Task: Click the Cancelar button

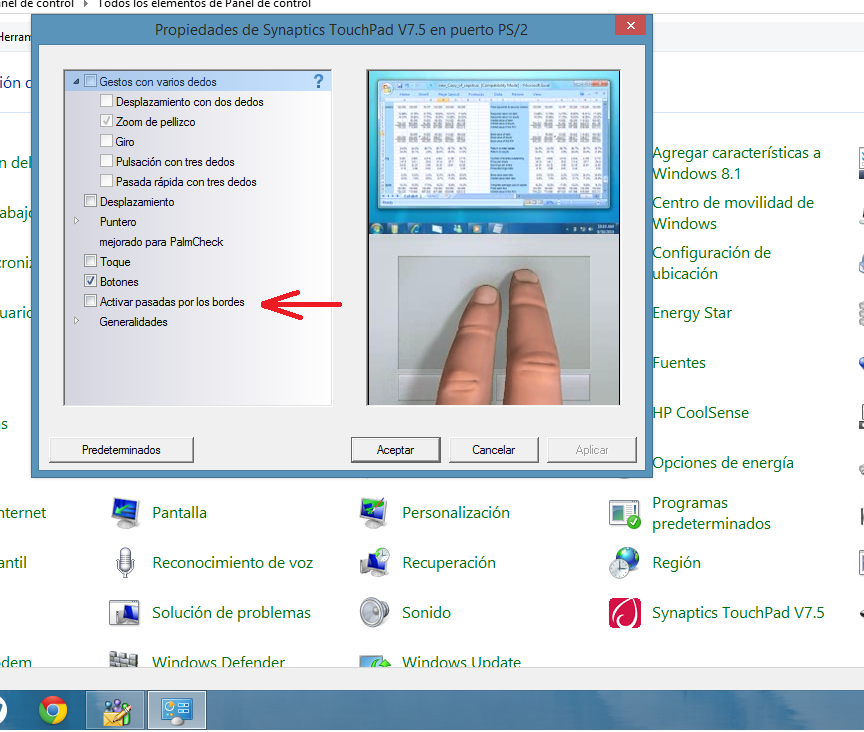Action: (x=494, y=450)
